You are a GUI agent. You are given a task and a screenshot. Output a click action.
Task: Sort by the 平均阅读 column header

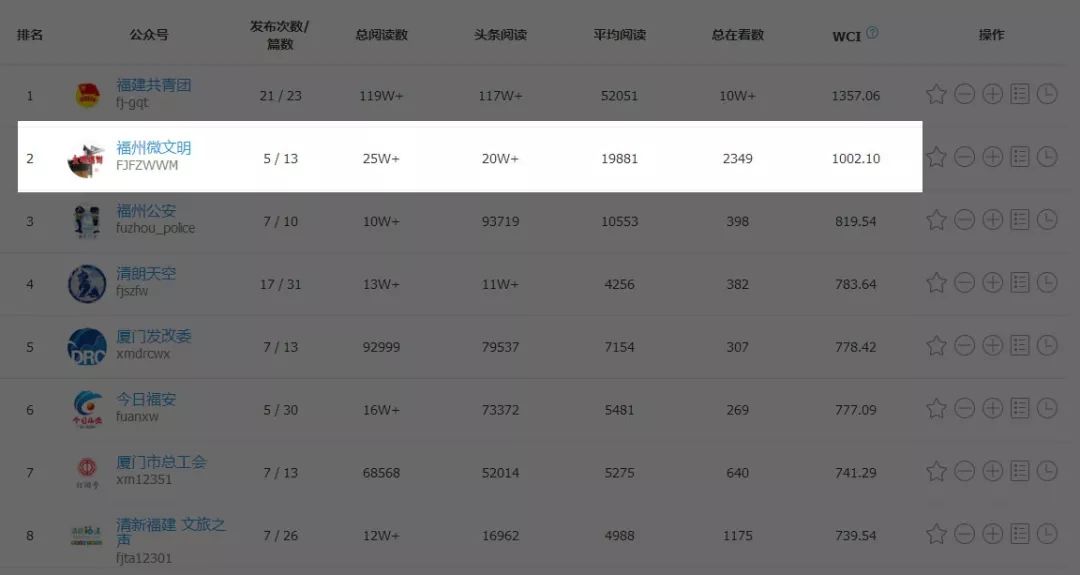tap(619, 34)
